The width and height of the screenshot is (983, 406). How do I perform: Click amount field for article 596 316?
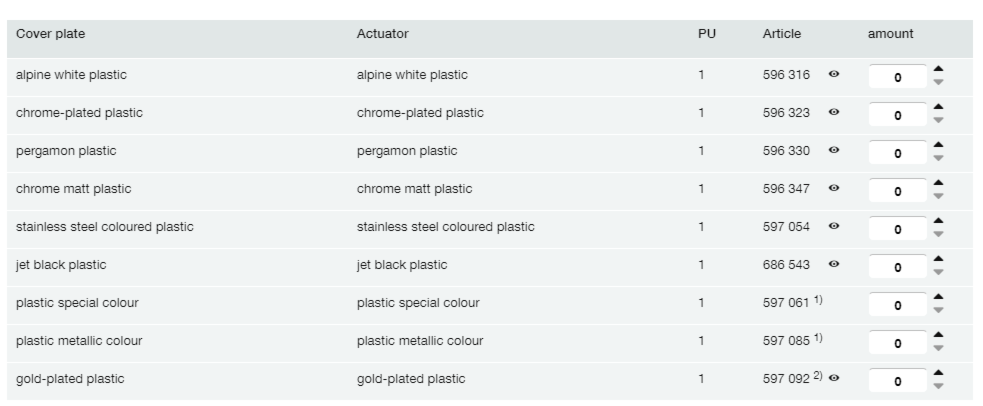(897, 77)
